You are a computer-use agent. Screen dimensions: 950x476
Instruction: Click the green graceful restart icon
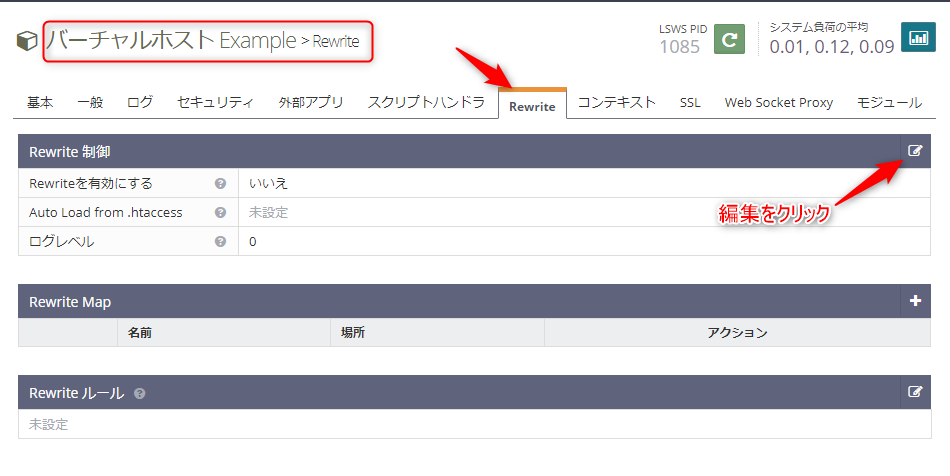coord(729,39)
